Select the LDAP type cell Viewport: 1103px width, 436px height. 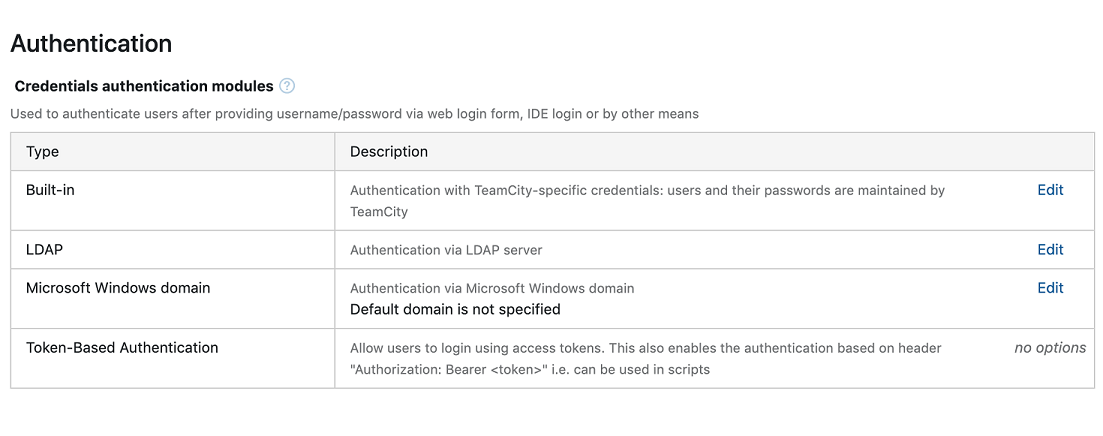pyautogui.click(x=44, y=250)
